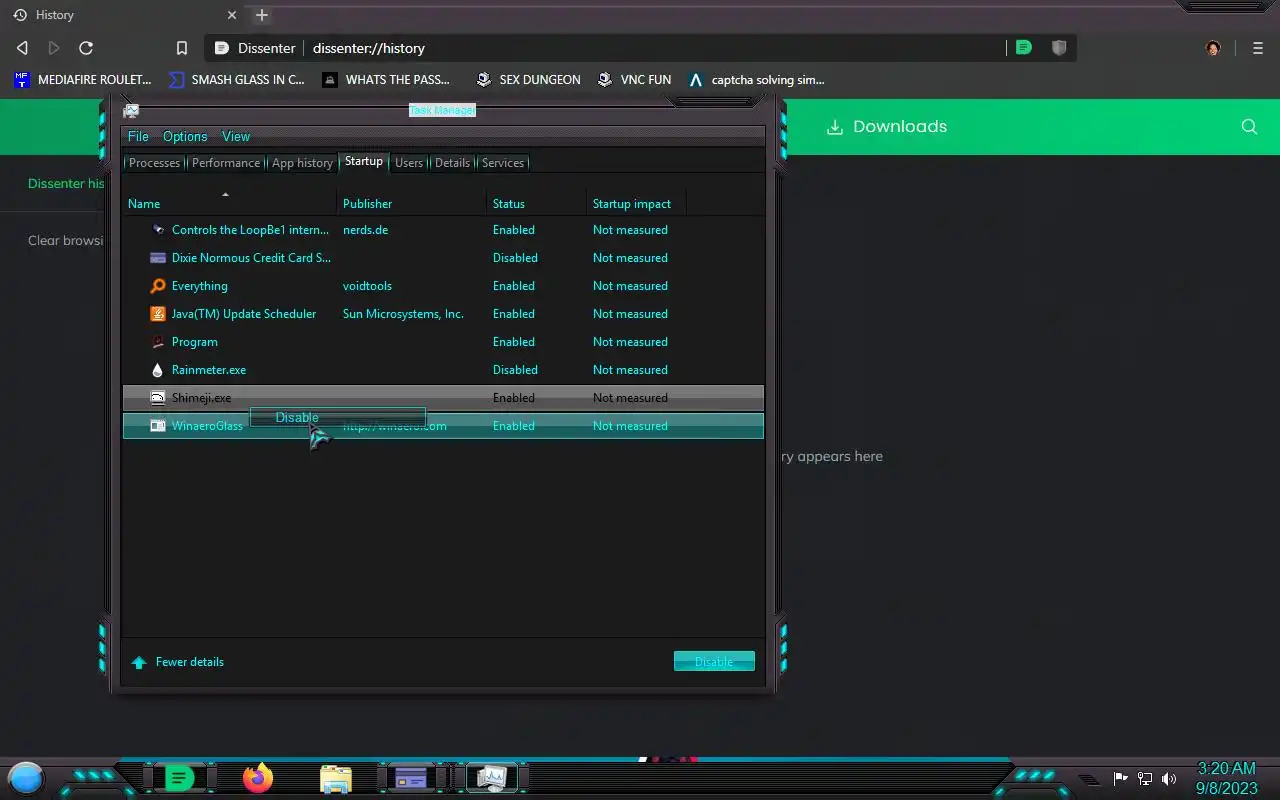1280x800 pixels.
Task: Open the Downloads section in Dissenter
Action: click(x=886, y=126)
